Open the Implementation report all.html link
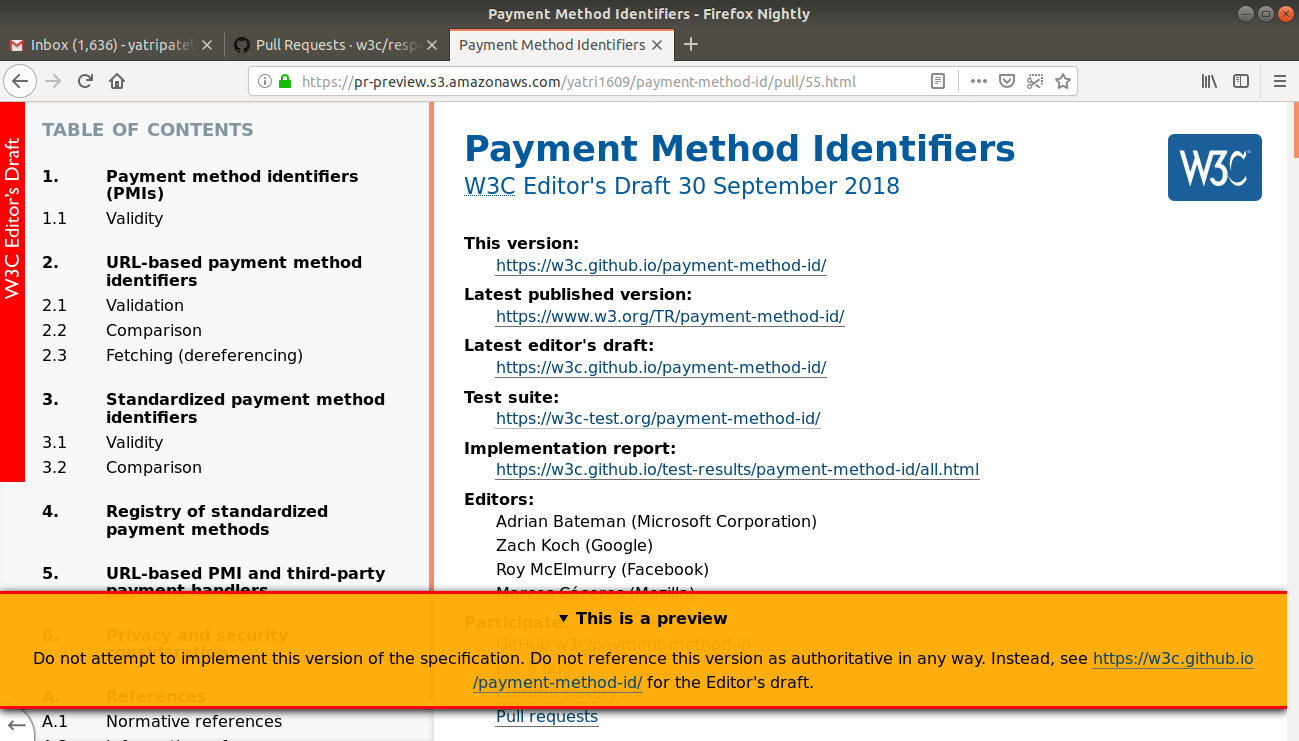Image resolution: width=1299 pixels, height=741 pixels. (737, 470)
